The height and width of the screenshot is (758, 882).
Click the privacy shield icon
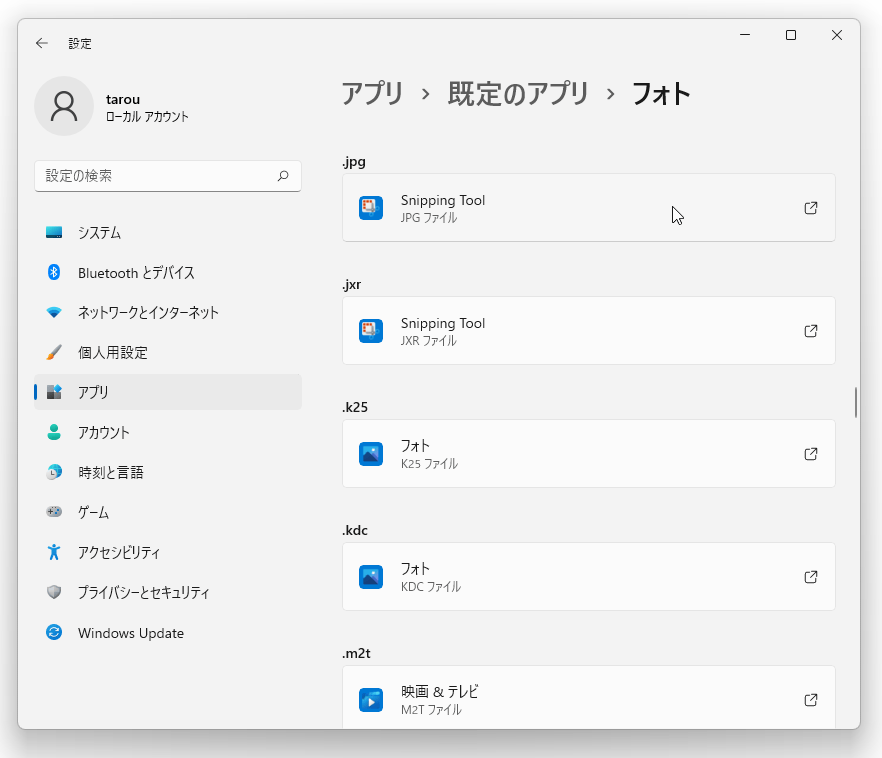[x=54, y=592]
